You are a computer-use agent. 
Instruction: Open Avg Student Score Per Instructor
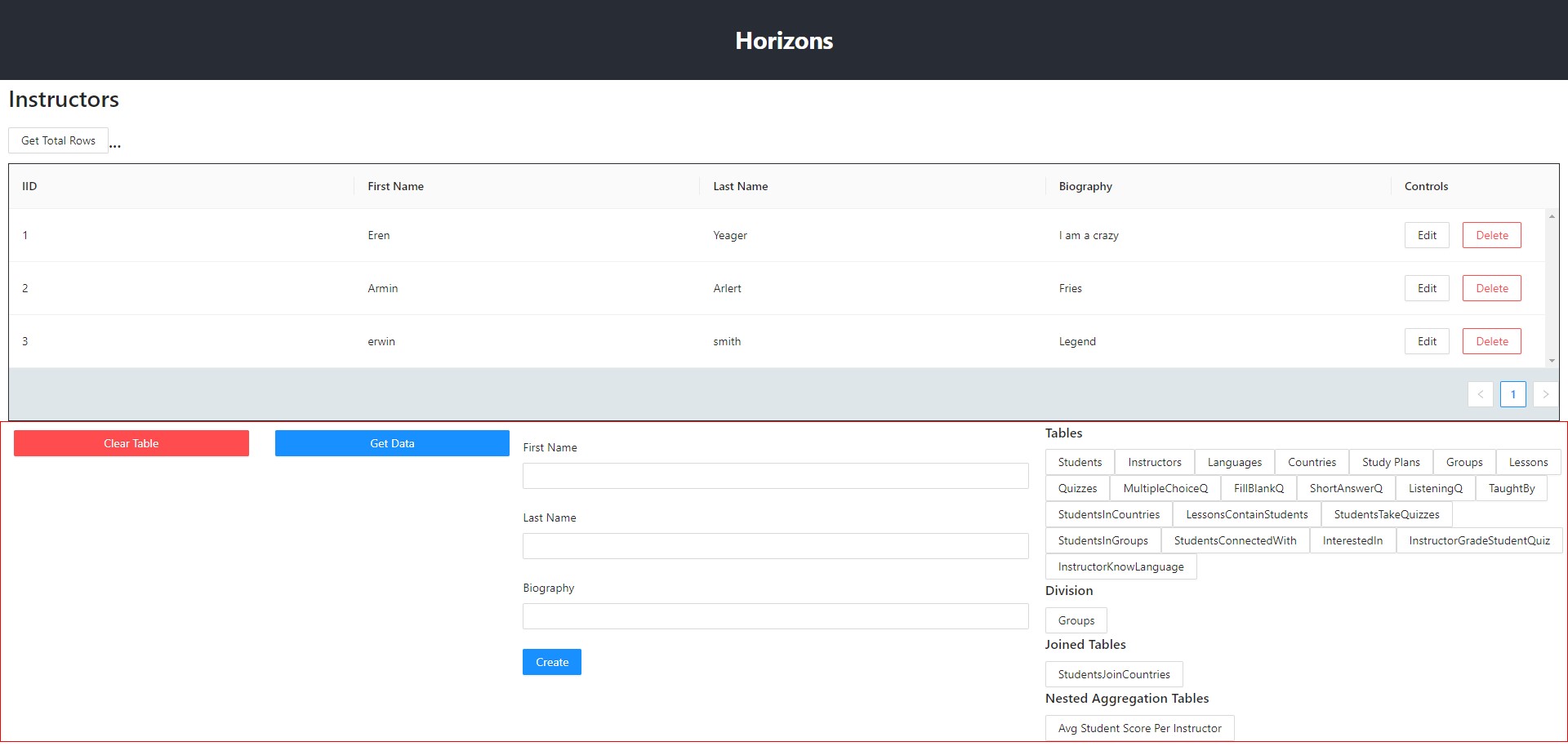pos(1139,728)
